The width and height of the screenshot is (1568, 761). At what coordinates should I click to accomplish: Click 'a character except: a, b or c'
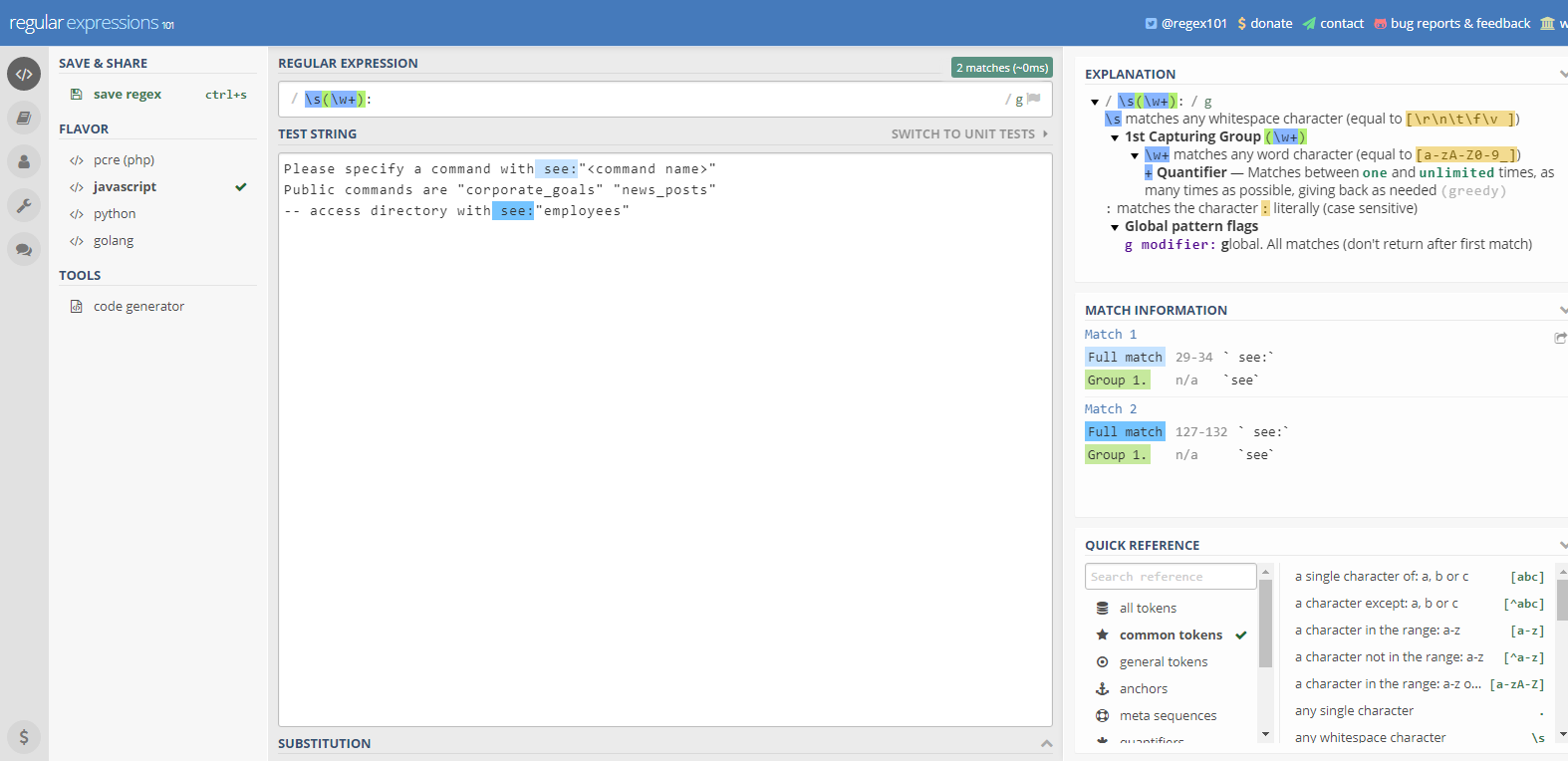[x=1377, y=604]
